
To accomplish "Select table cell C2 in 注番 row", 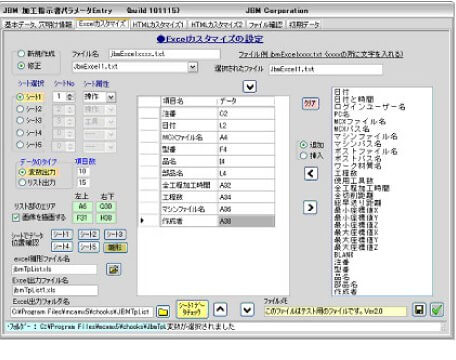I will [x=246, y=114].
